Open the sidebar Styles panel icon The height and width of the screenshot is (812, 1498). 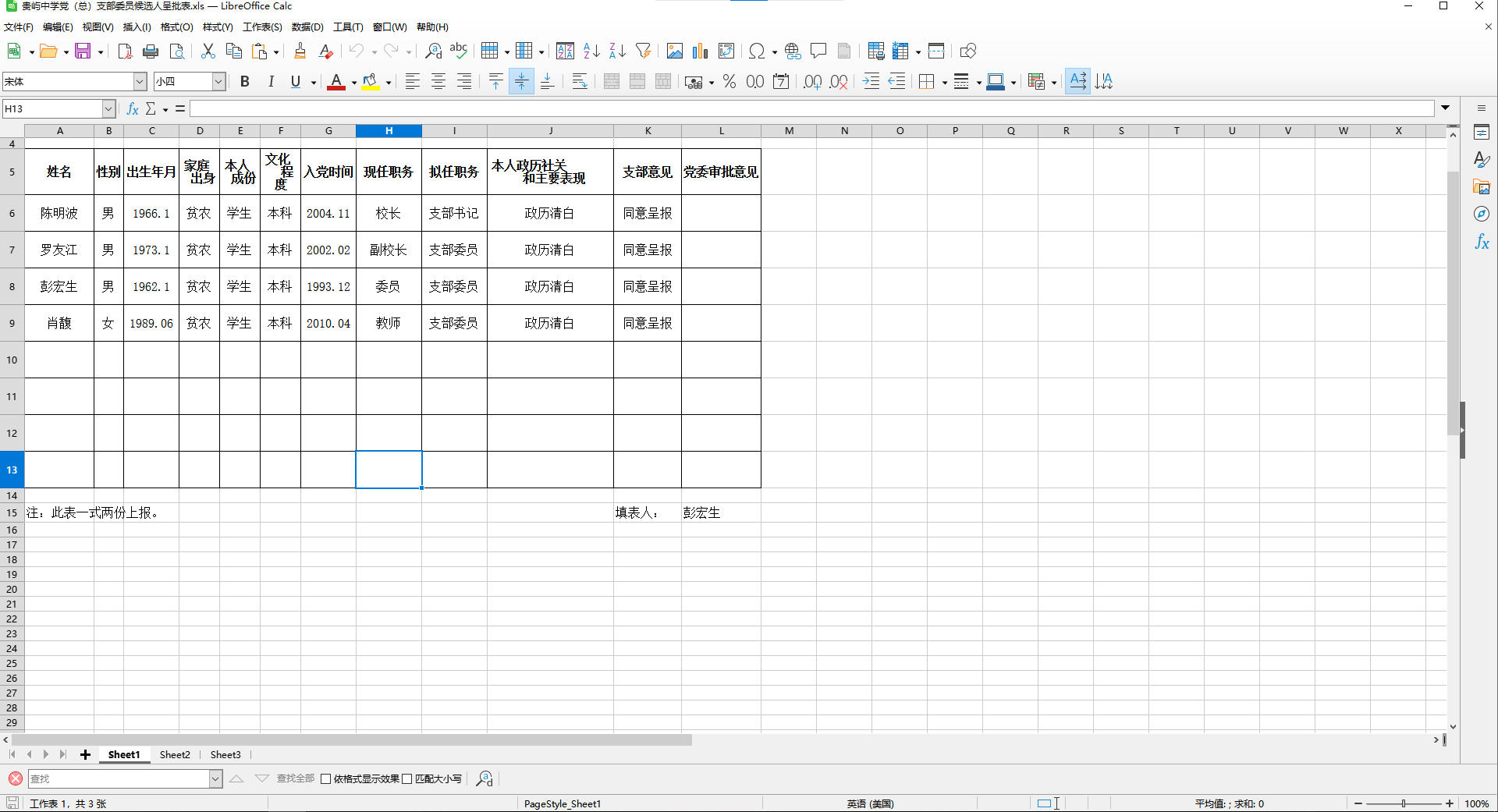pos(1482,160)
